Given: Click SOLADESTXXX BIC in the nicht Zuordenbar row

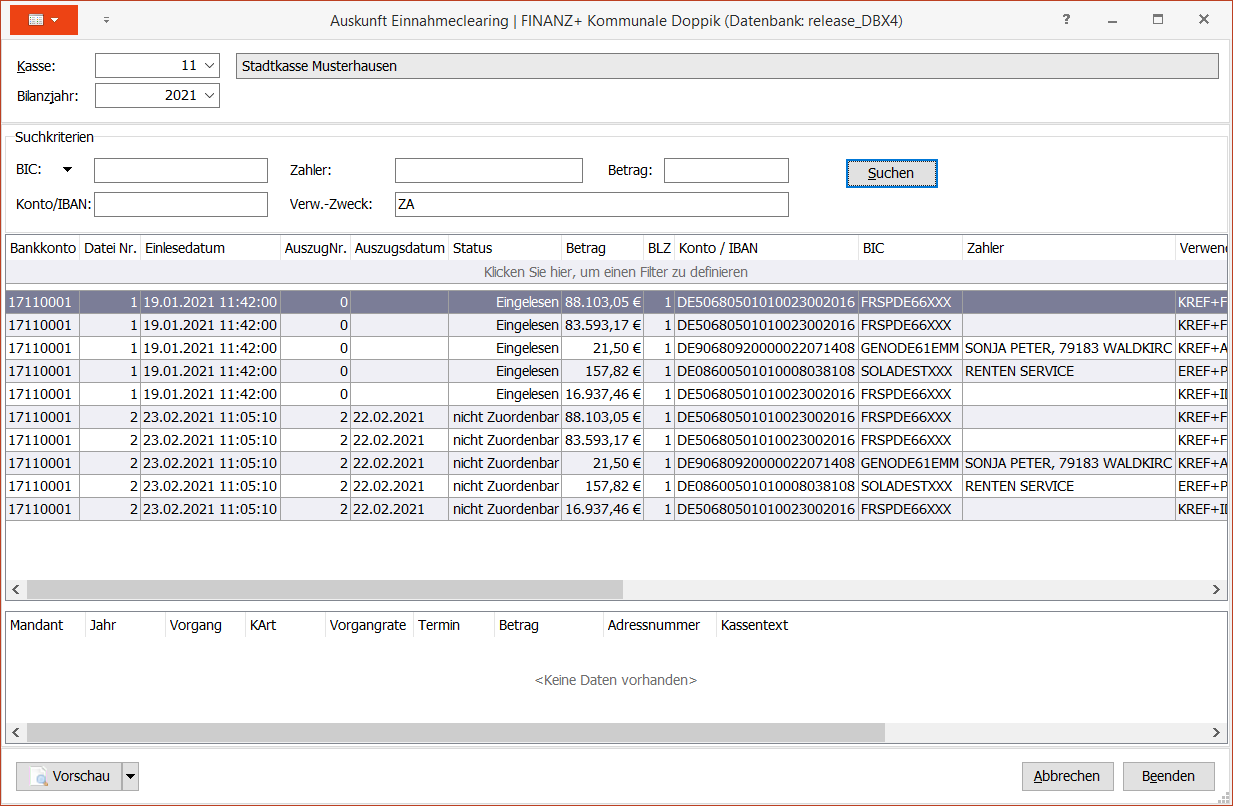Looking at the screenshot, I should coord(910,486).
